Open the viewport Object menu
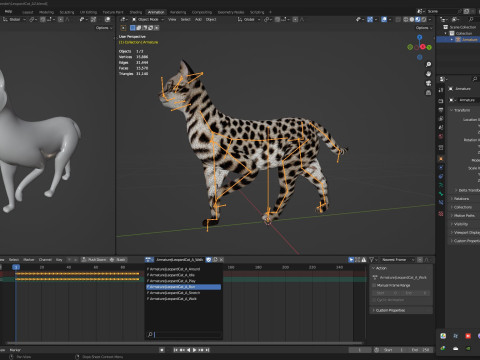Image resolution: width=480 pixels, height=360 pixels. [211, 20]
